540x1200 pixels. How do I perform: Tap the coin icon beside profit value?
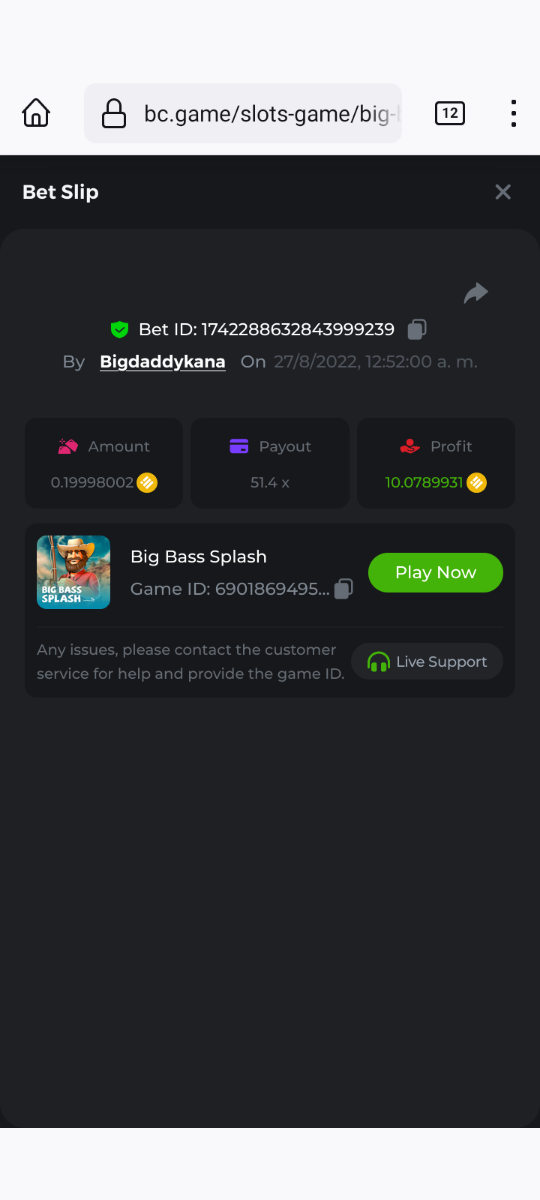click(x=477, y=482)
